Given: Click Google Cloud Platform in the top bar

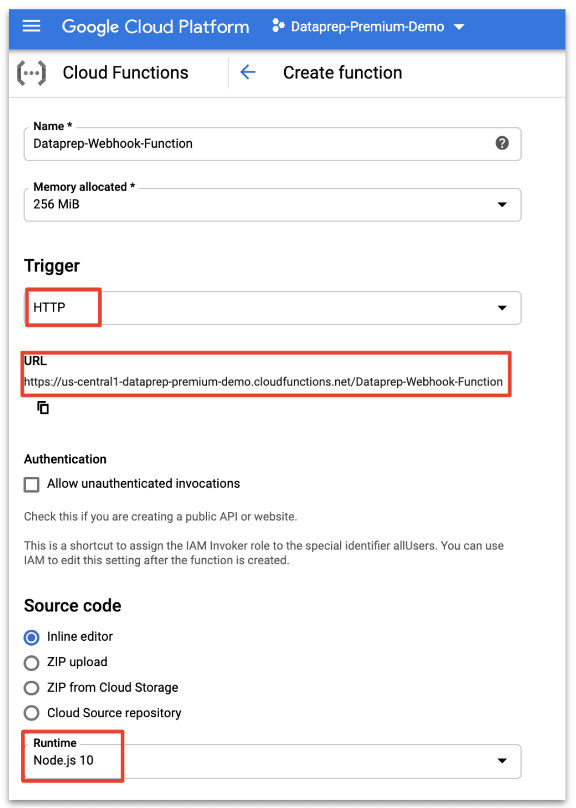Looking at the screenshot, I should click(155, 26).
